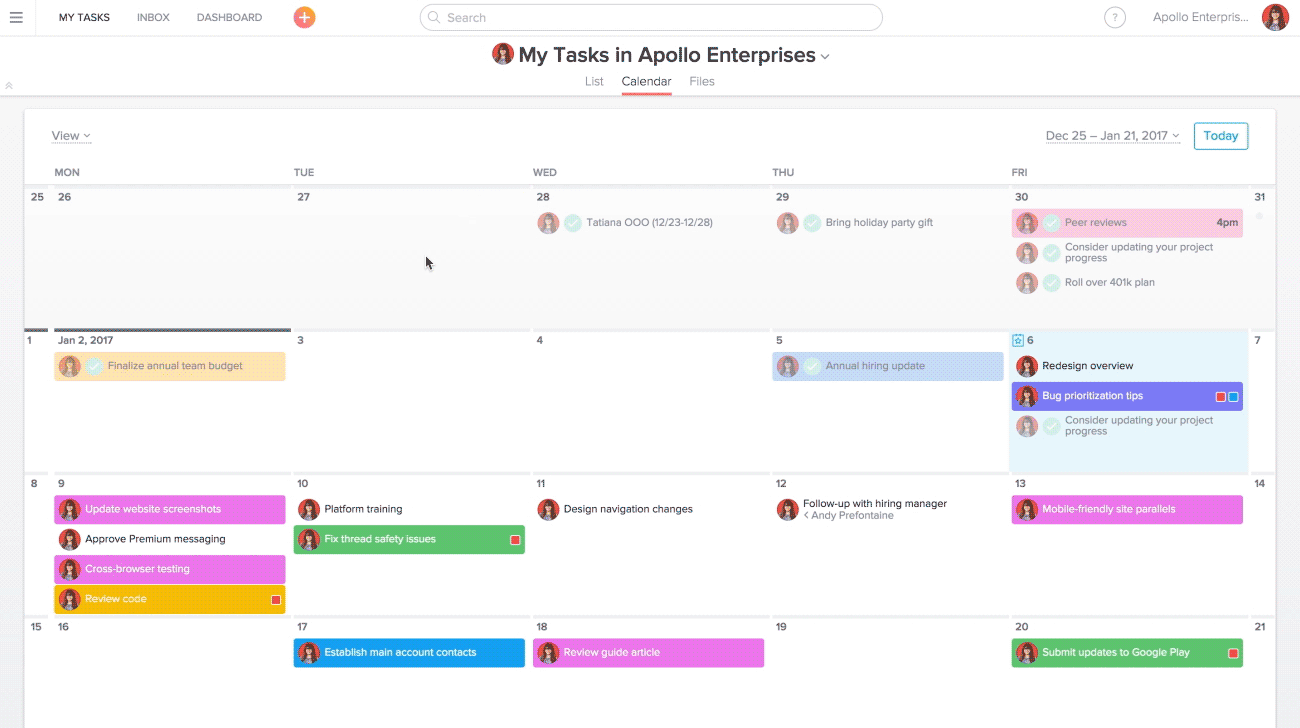Open the Review guide article task card

point(648,652)
